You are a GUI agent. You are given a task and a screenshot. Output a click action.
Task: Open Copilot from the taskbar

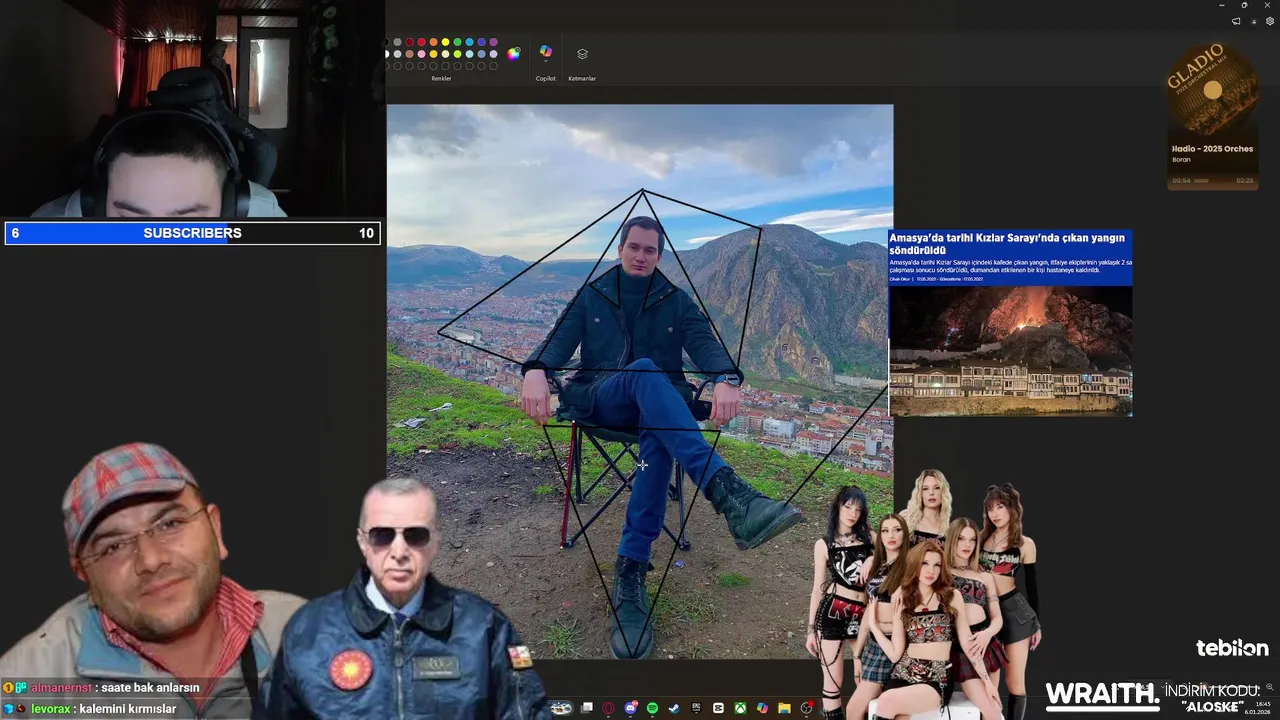pos(762,708)
